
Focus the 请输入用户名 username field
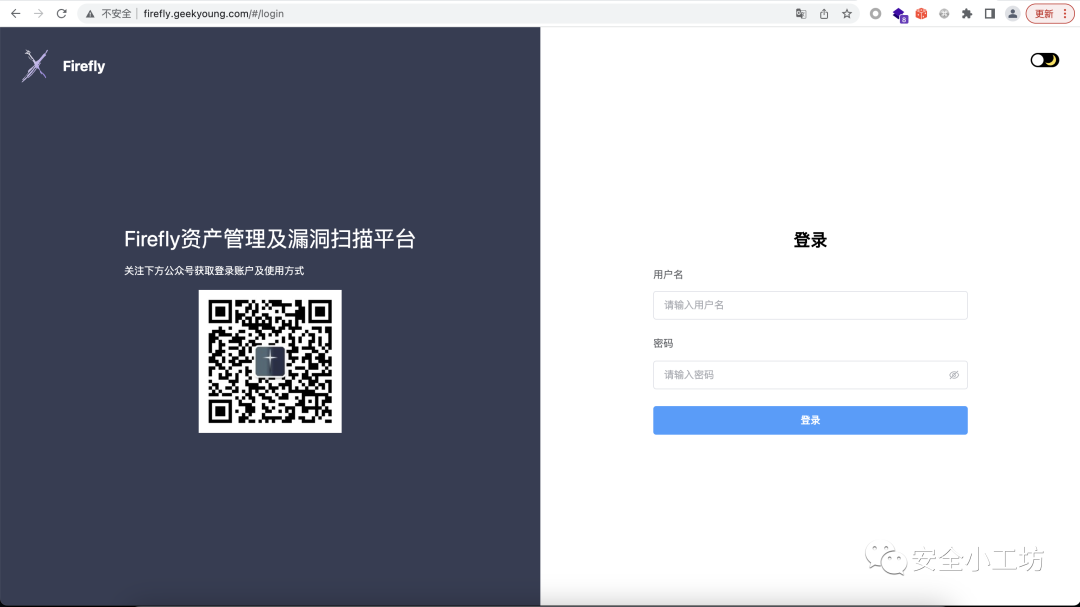(810, 305)
